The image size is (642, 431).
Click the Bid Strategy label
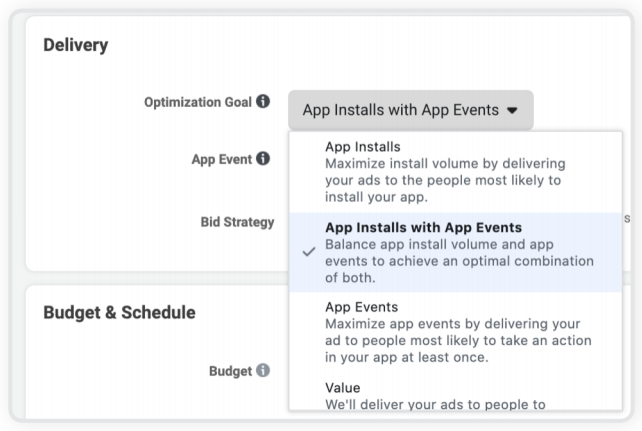point(237,222)
